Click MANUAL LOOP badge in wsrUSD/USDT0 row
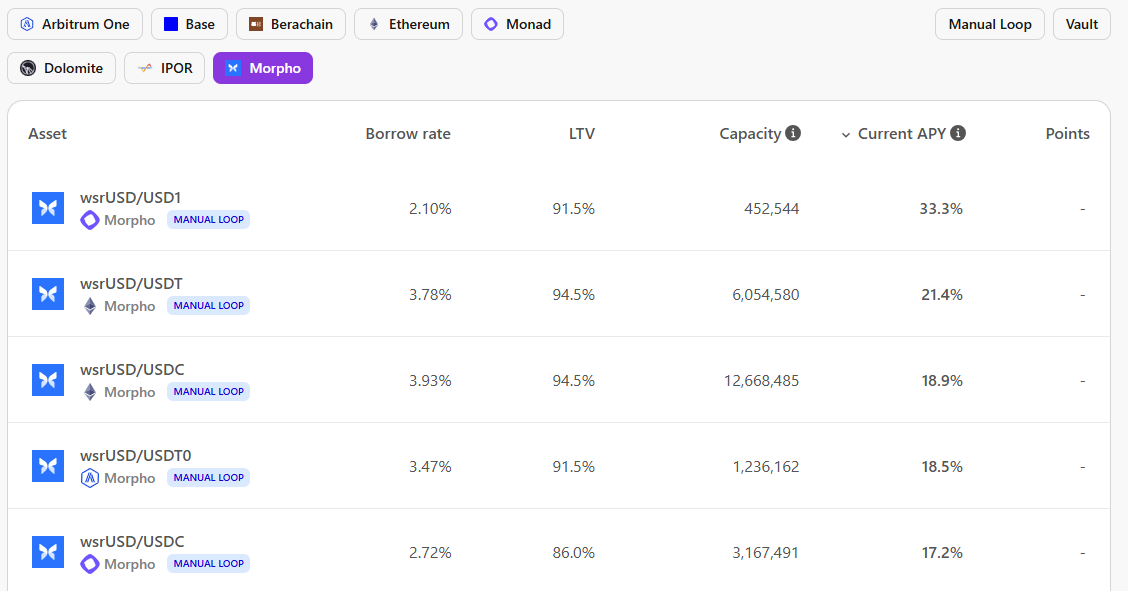The height and width of the screenshot is (591, 1128). pyautogui.click(x=209, y=477)
